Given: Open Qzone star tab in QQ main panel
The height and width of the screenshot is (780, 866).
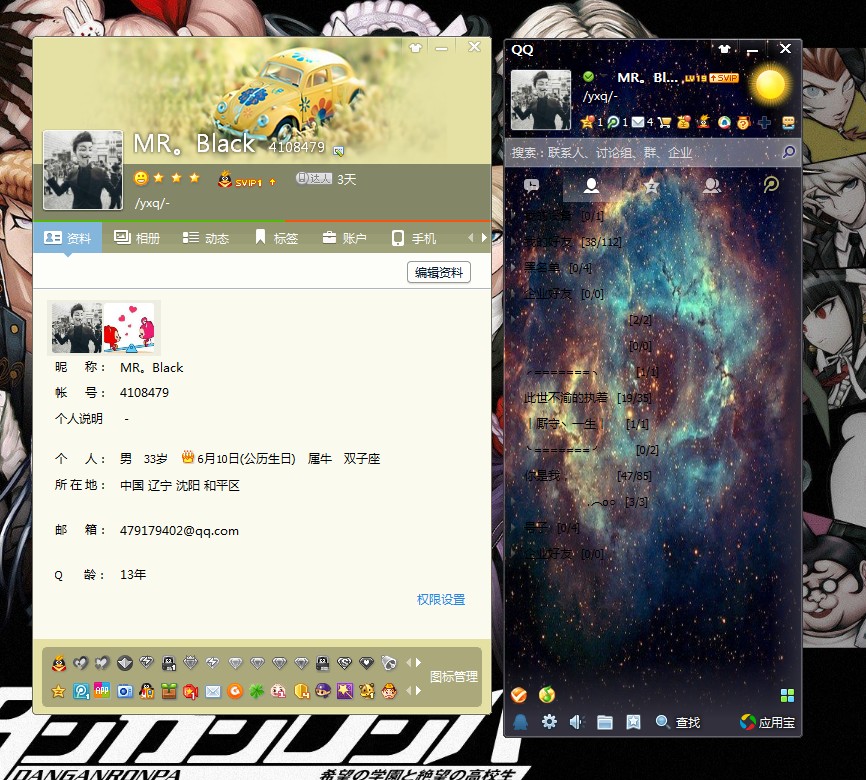Looking at the screenshot, I should (x=652, y=185).
